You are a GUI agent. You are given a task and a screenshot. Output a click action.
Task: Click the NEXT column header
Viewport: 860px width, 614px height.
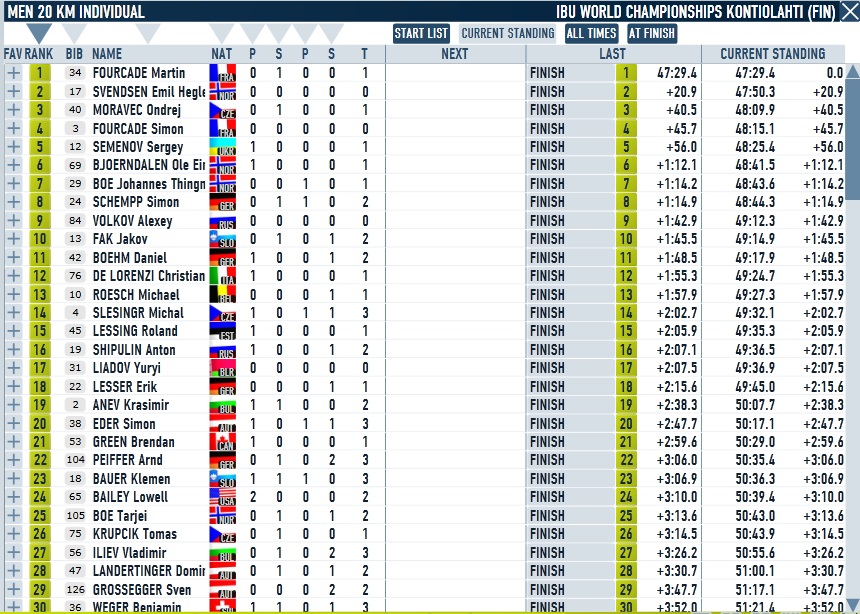click(x=455, y=54)
